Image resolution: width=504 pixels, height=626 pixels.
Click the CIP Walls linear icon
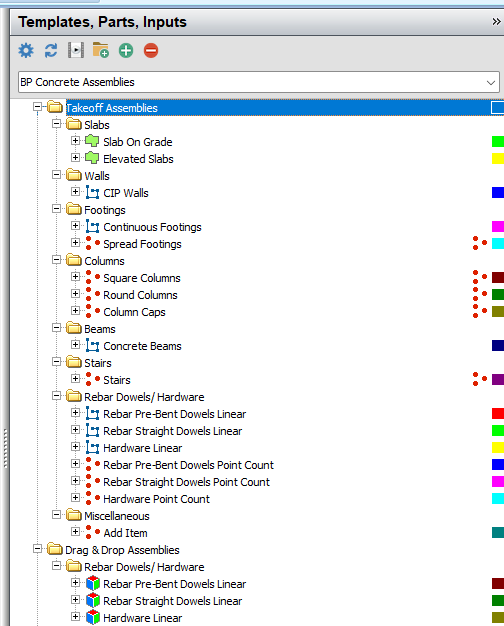(92, 192)
